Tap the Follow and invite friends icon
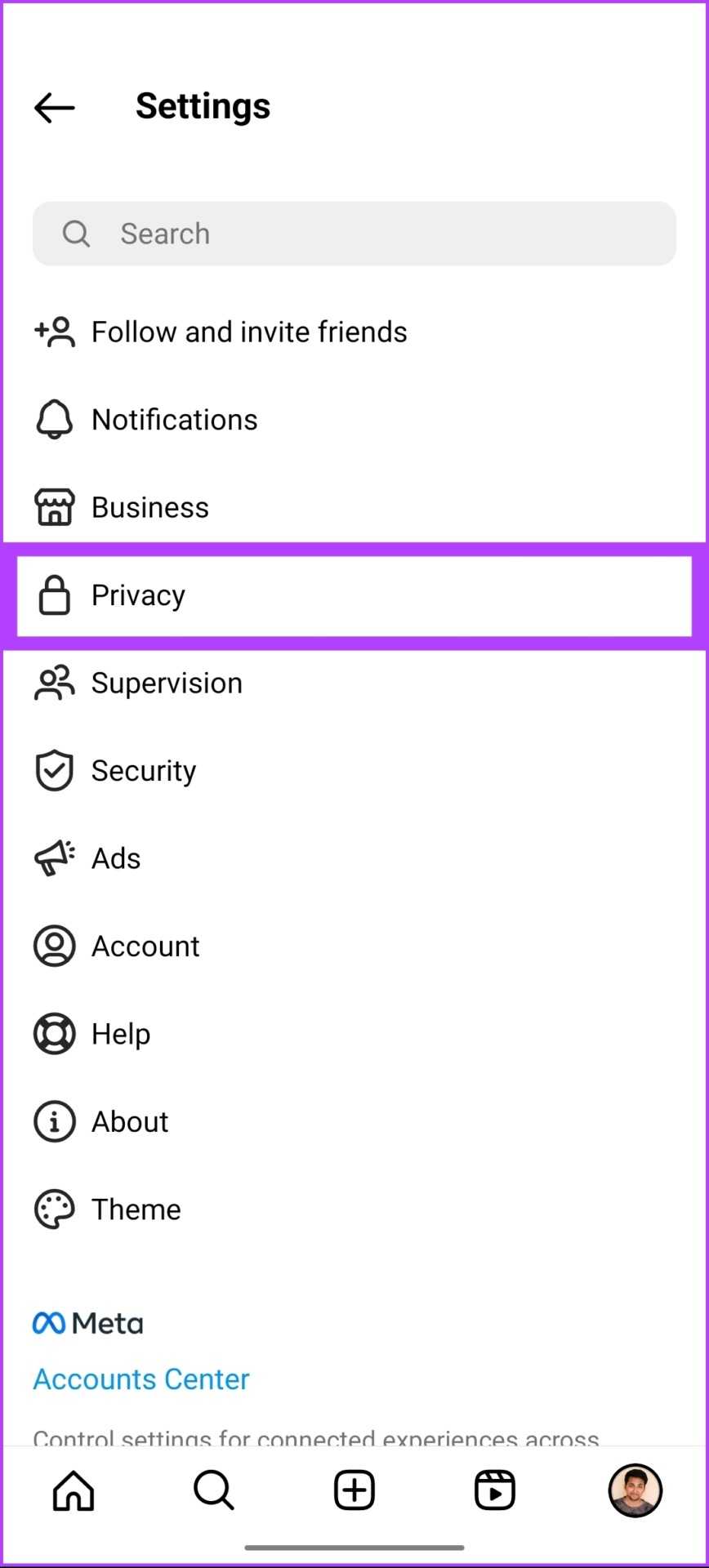The width and height of the screenshot is (709, 1568). pos(55,332)
